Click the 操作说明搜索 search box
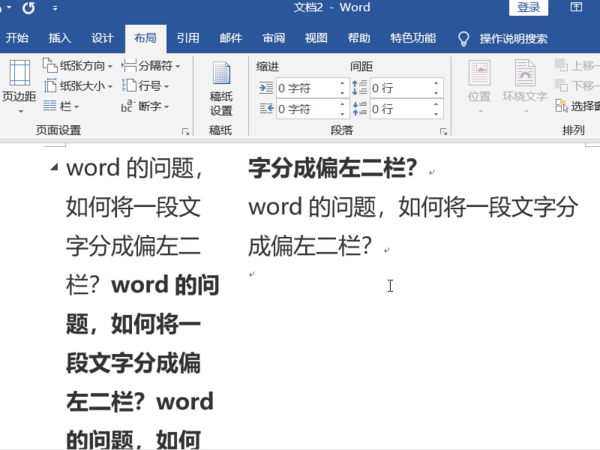This screenshot has height=450, width=600. pos(512,39)
